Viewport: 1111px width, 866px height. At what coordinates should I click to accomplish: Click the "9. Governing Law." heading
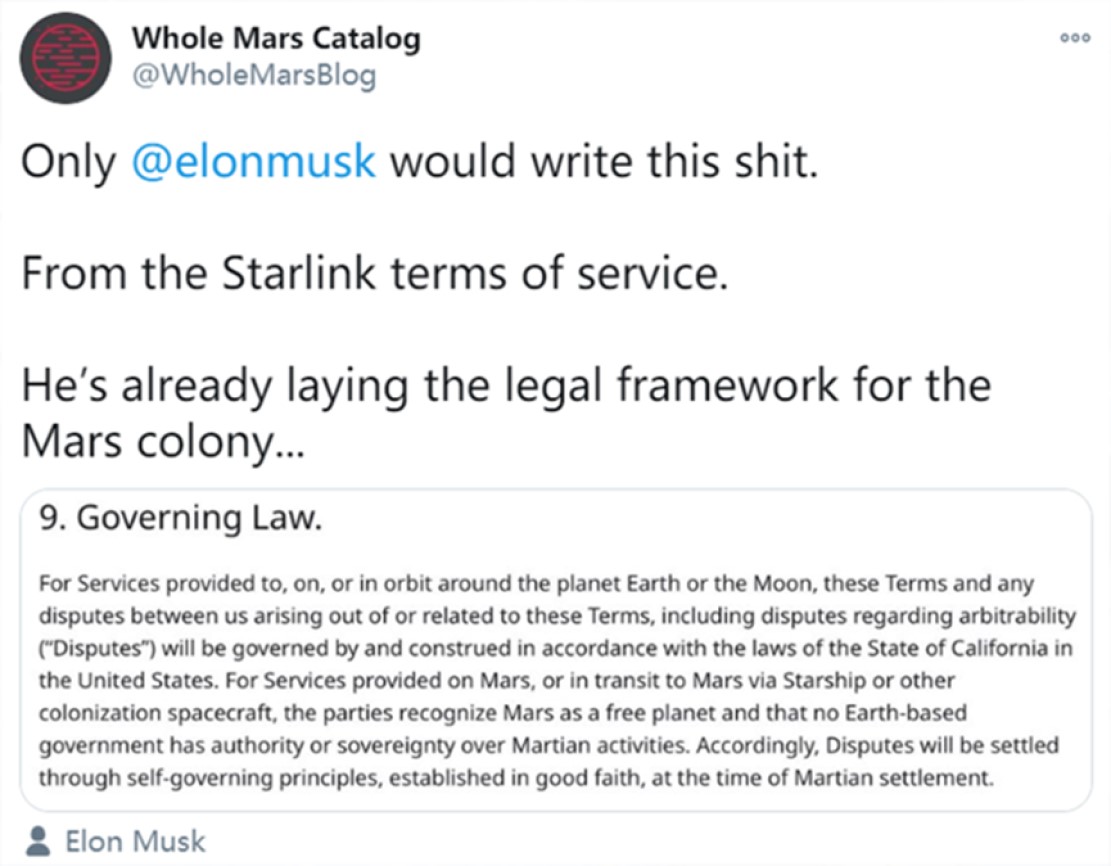point(181,517)
